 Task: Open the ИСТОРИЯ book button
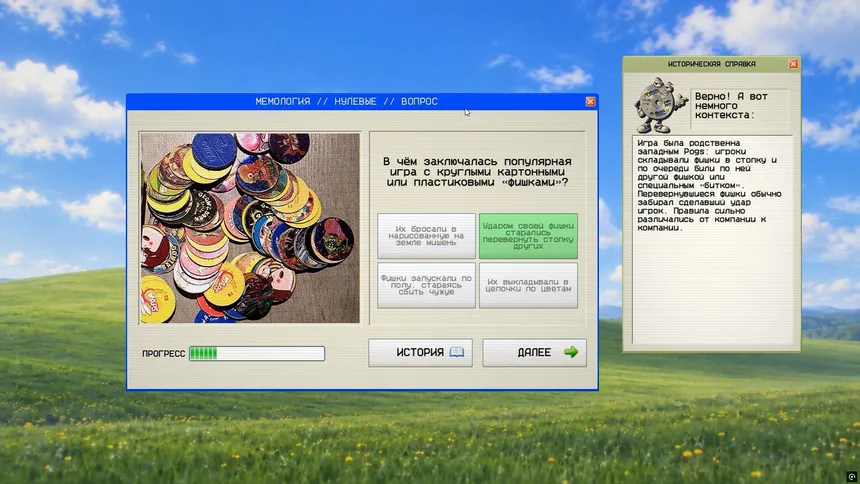(420, 352)
